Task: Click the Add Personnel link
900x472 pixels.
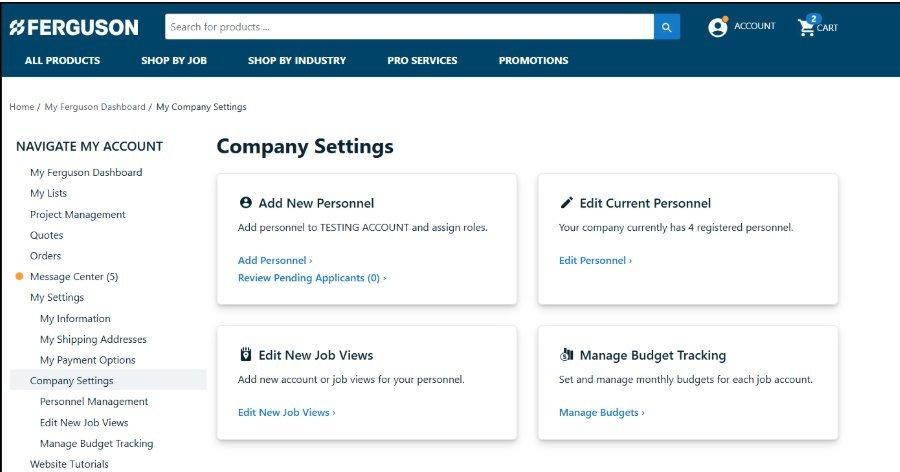Action: (x=275, y=261)
